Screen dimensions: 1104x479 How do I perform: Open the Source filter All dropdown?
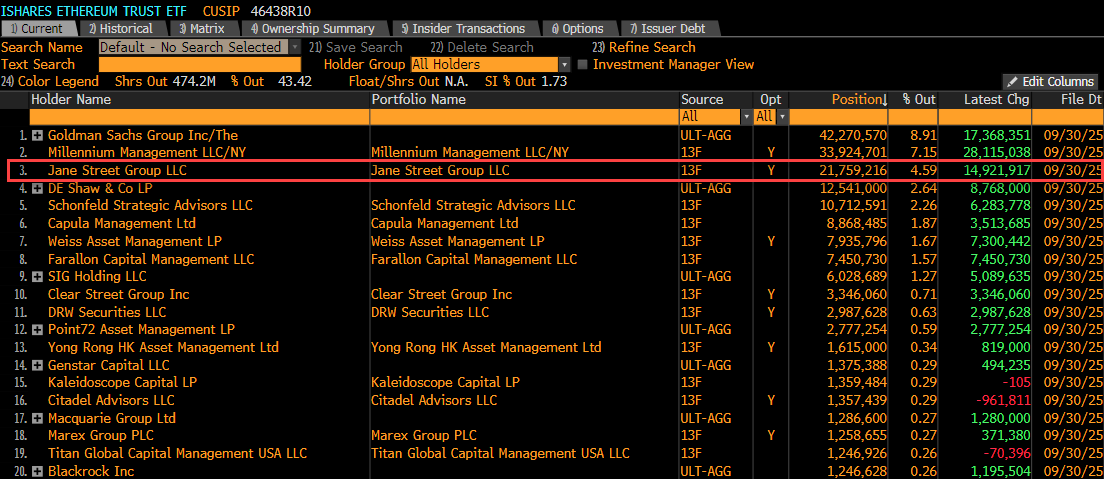(x=746, y=116)
